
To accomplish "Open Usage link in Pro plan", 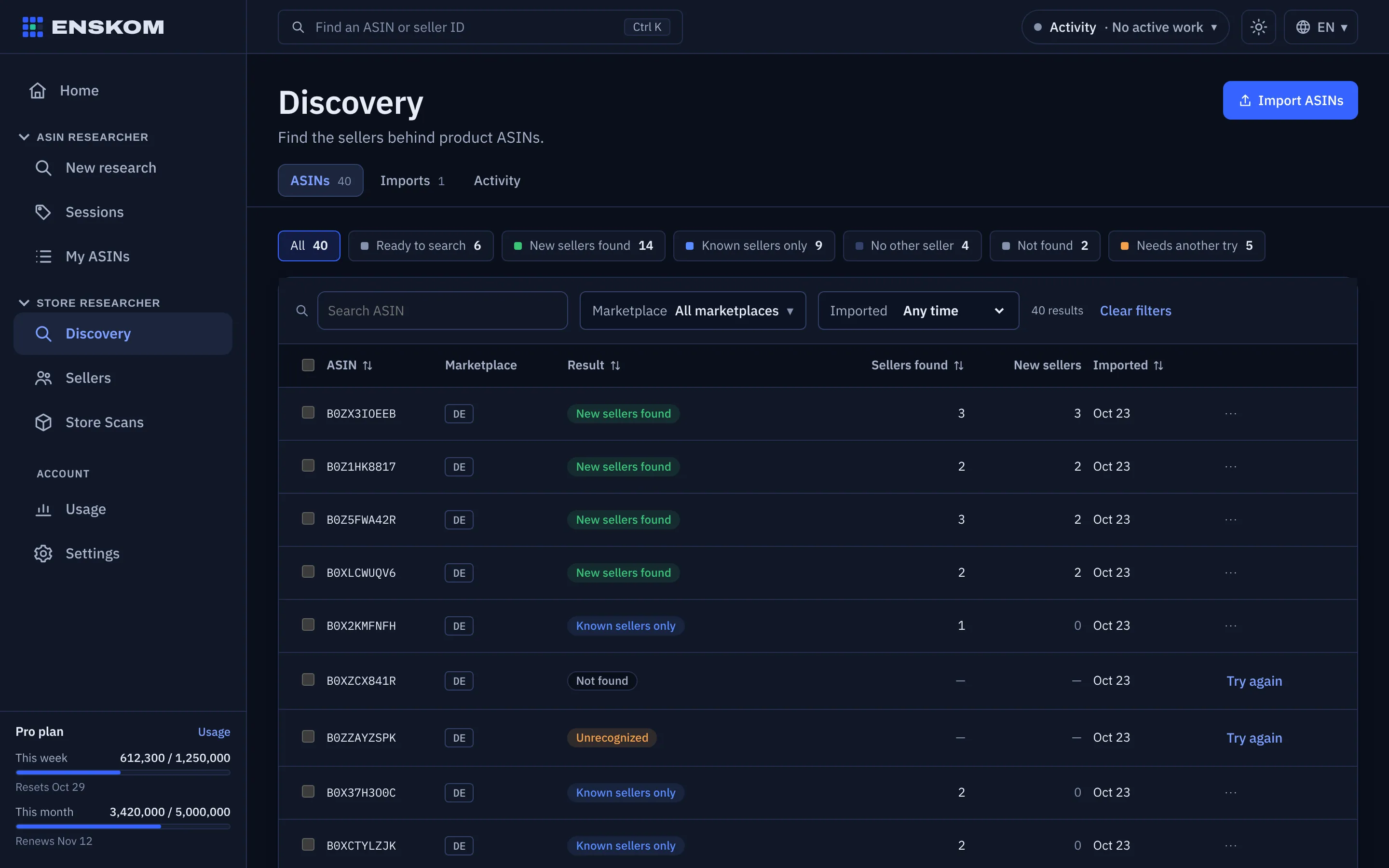I will (214, 732).
